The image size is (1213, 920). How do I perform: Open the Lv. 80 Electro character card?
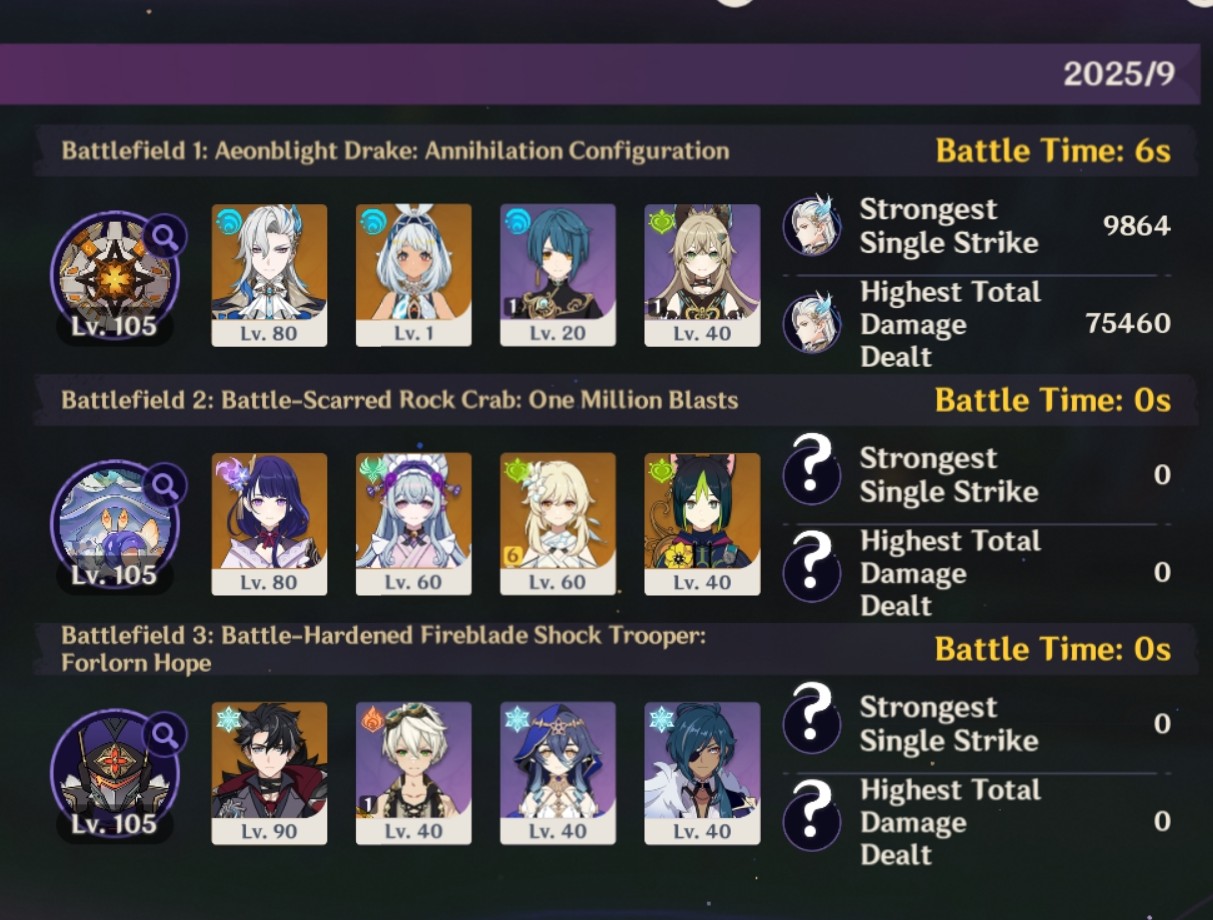tap(269, 524)
